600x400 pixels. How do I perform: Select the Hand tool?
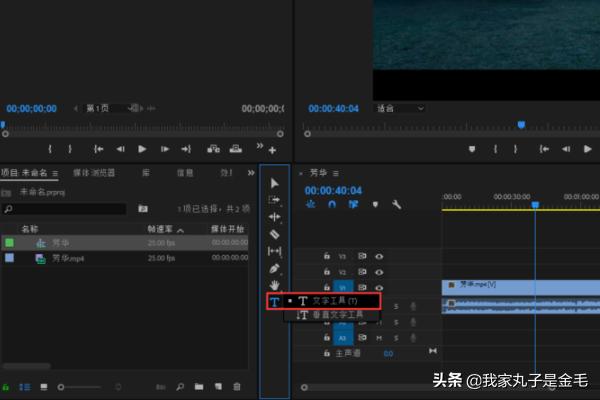[275, 285]
